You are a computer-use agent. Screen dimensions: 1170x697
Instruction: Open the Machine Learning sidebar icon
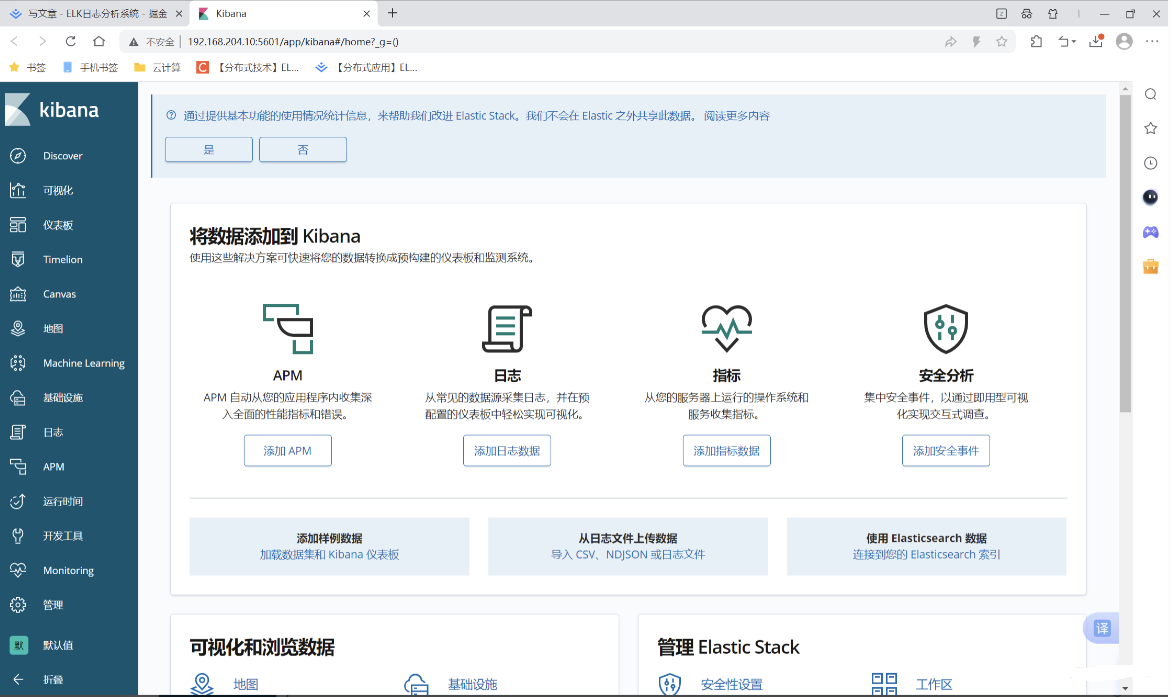pyautogui.click(x=18, y=363)
